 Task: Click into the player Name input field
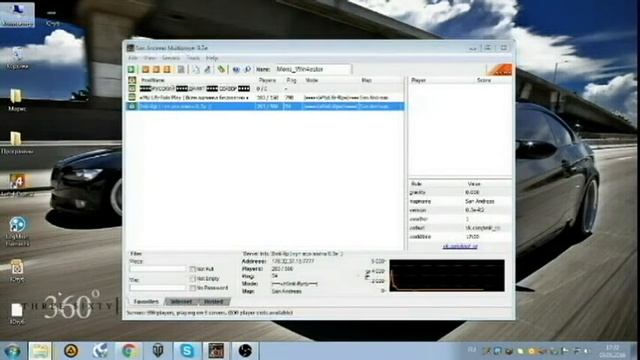312,69
